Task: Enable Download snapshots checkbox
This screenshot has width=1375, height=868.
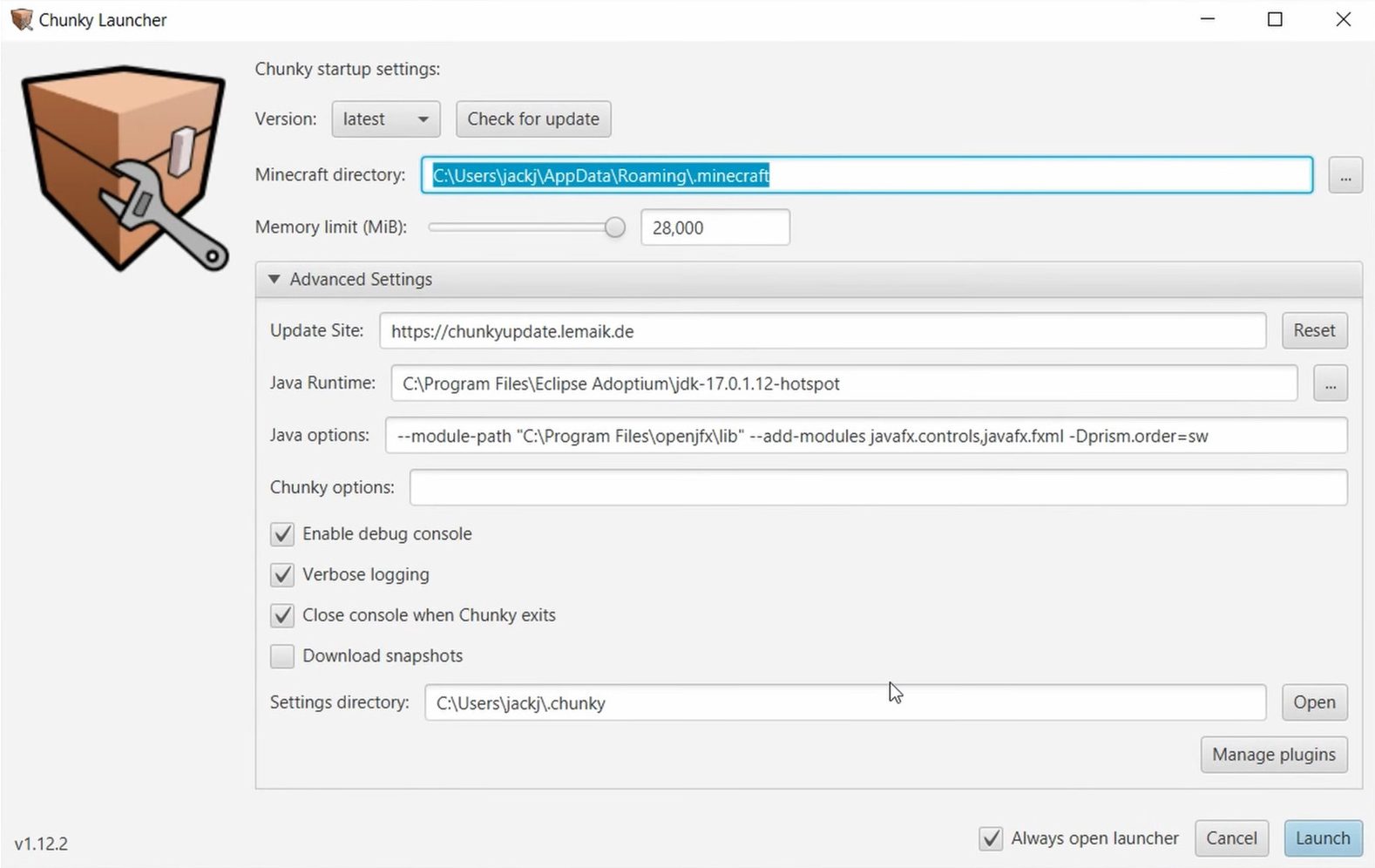Action: click(x=282, y=656)
